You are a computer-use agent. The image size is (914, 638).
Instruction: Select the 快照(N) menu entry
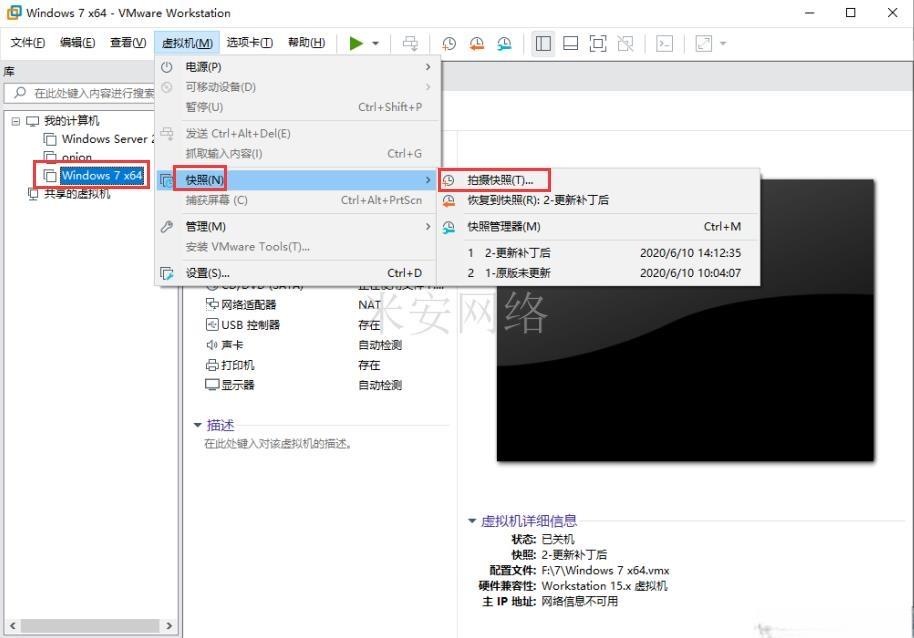coord(297,180)
